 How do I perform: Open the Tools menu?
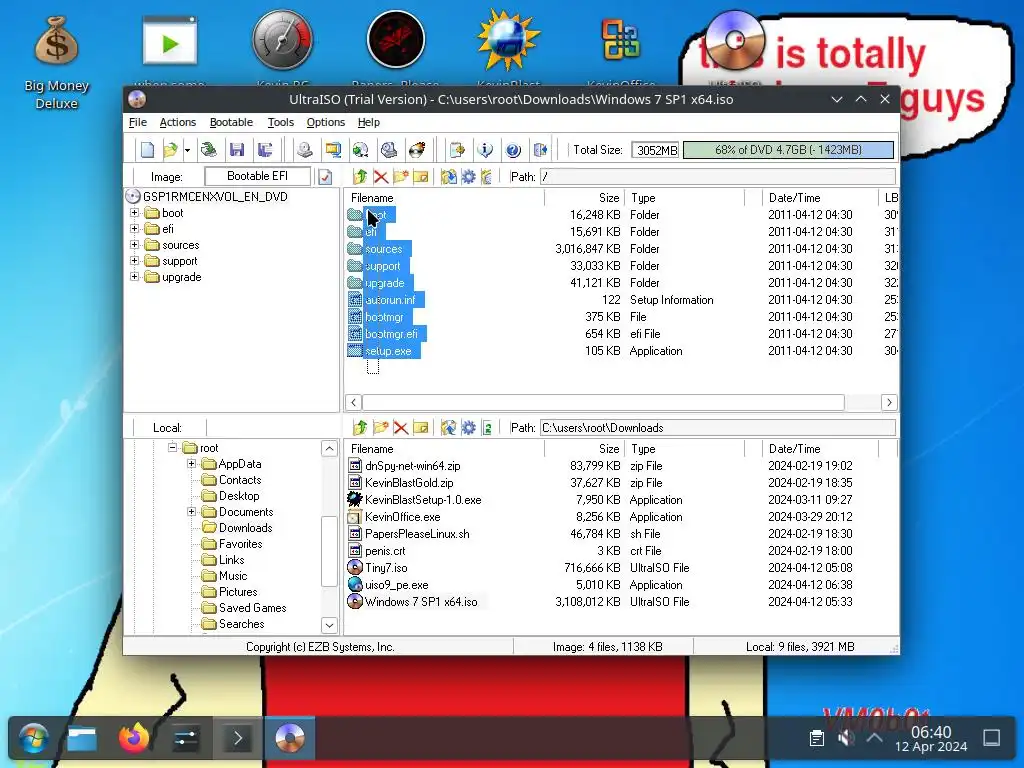click(281, 122)
